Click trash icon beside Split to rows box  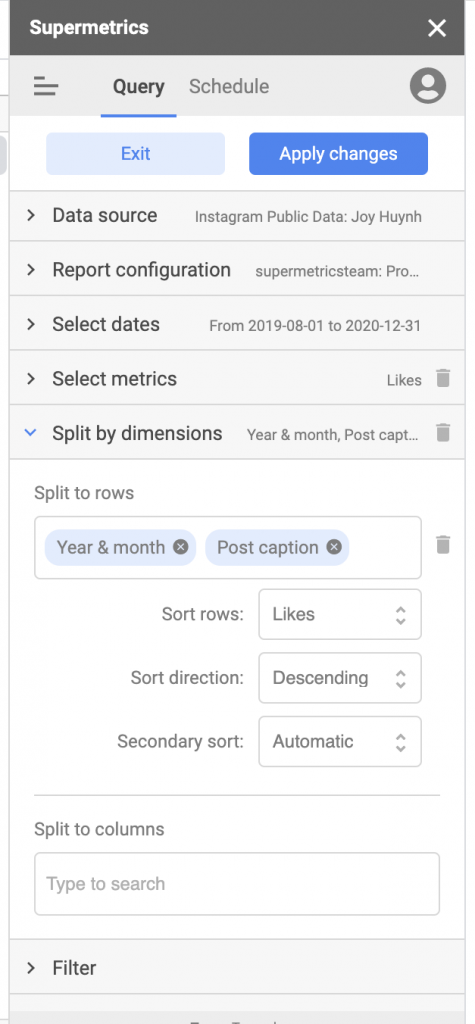[x=443, y=545]
